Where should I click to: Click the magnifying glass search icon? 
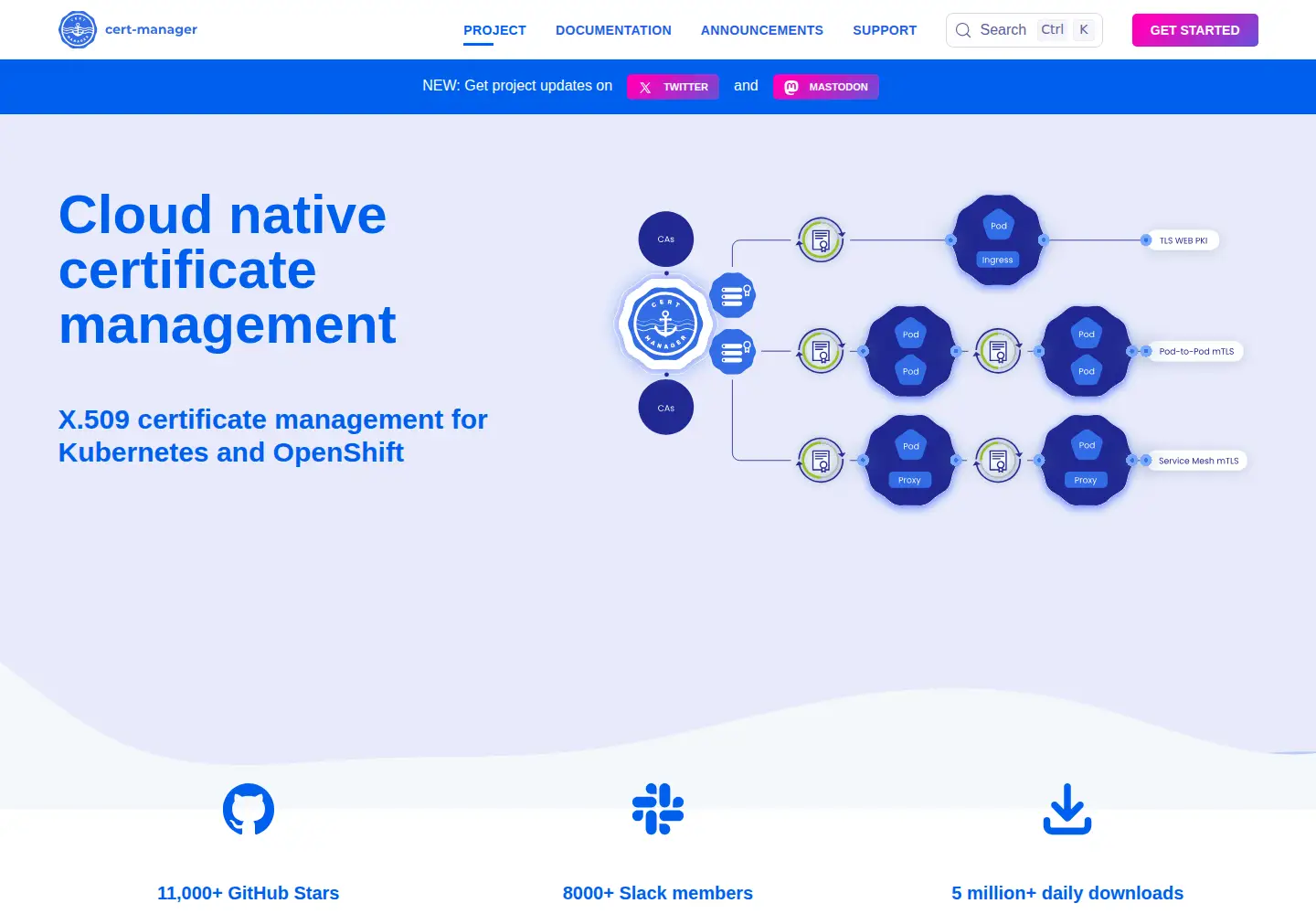(x=963, y=30)
